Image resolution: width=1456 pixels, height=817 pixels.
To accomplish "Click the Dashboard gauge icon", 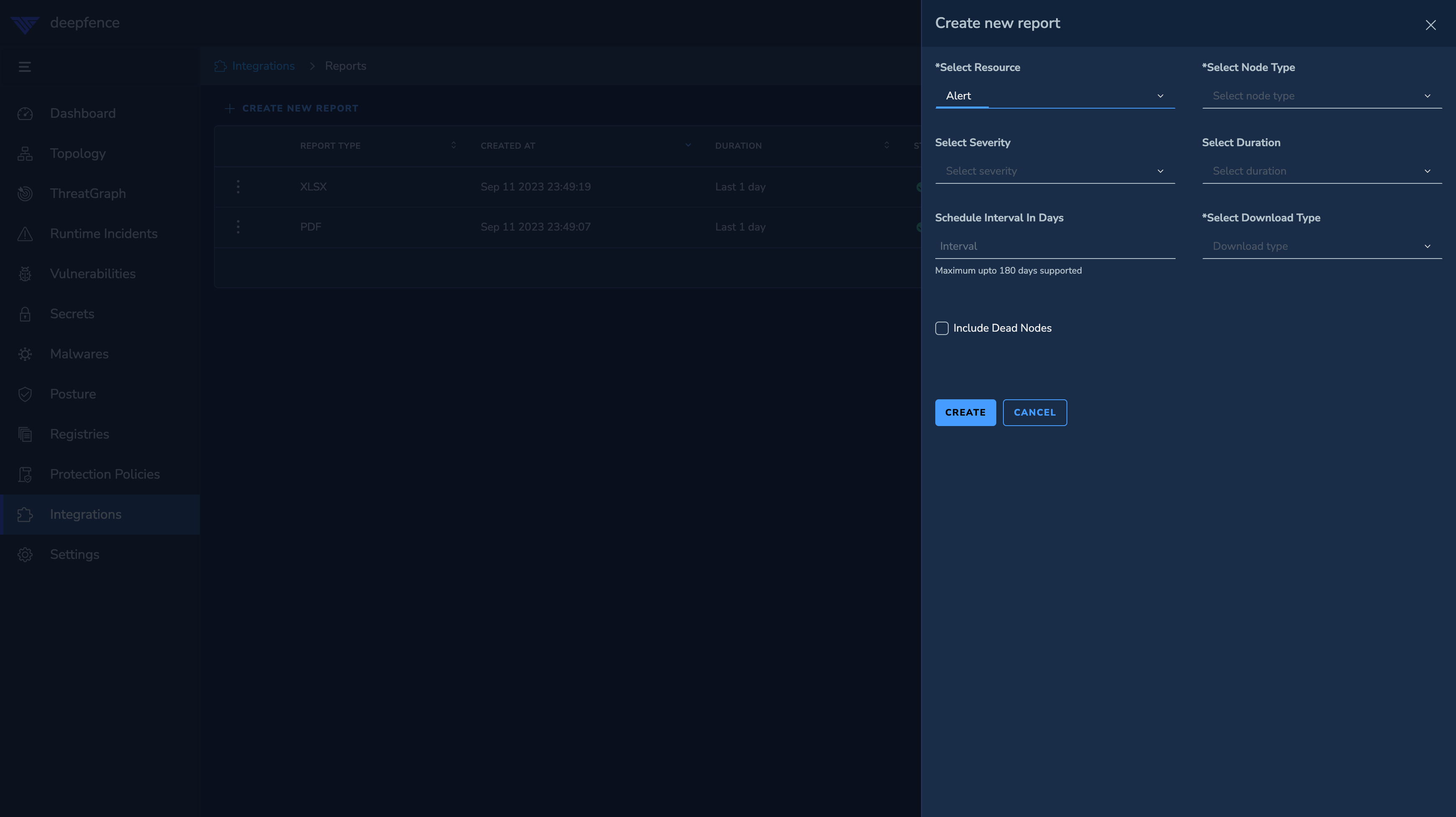I will [25, 114].
